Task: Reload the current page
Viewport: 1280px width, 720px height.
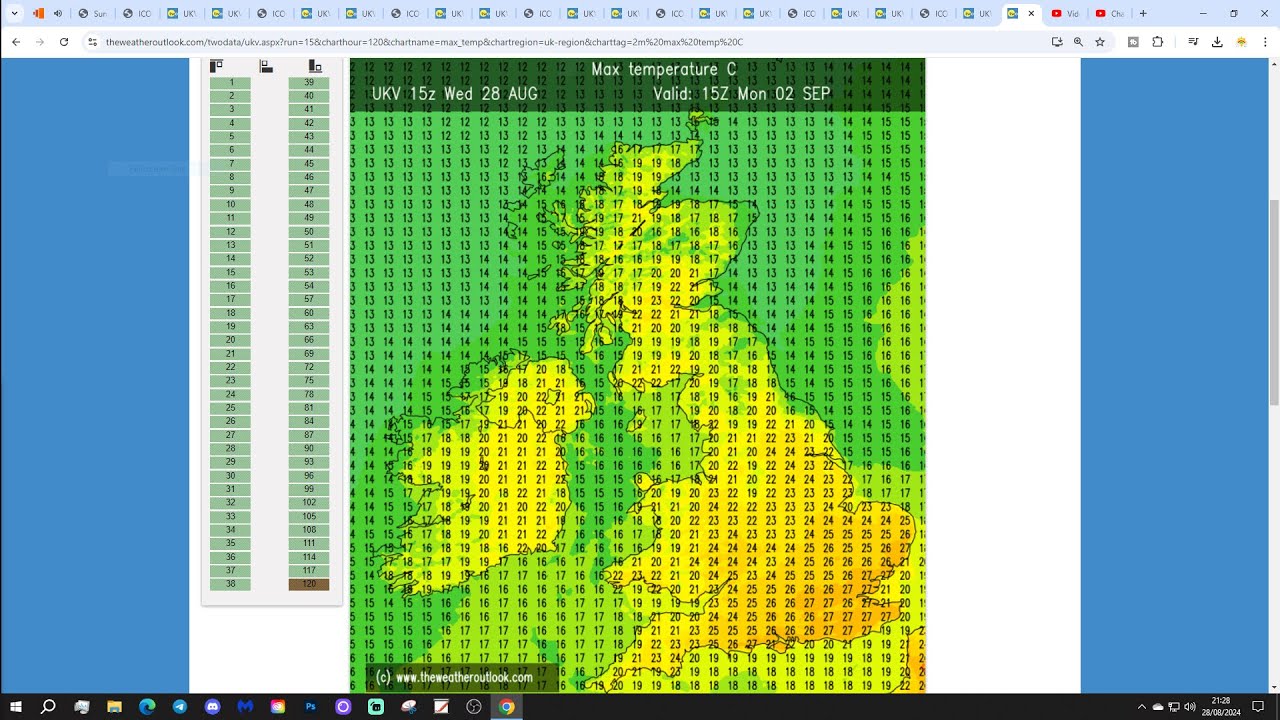Action: 64,42
